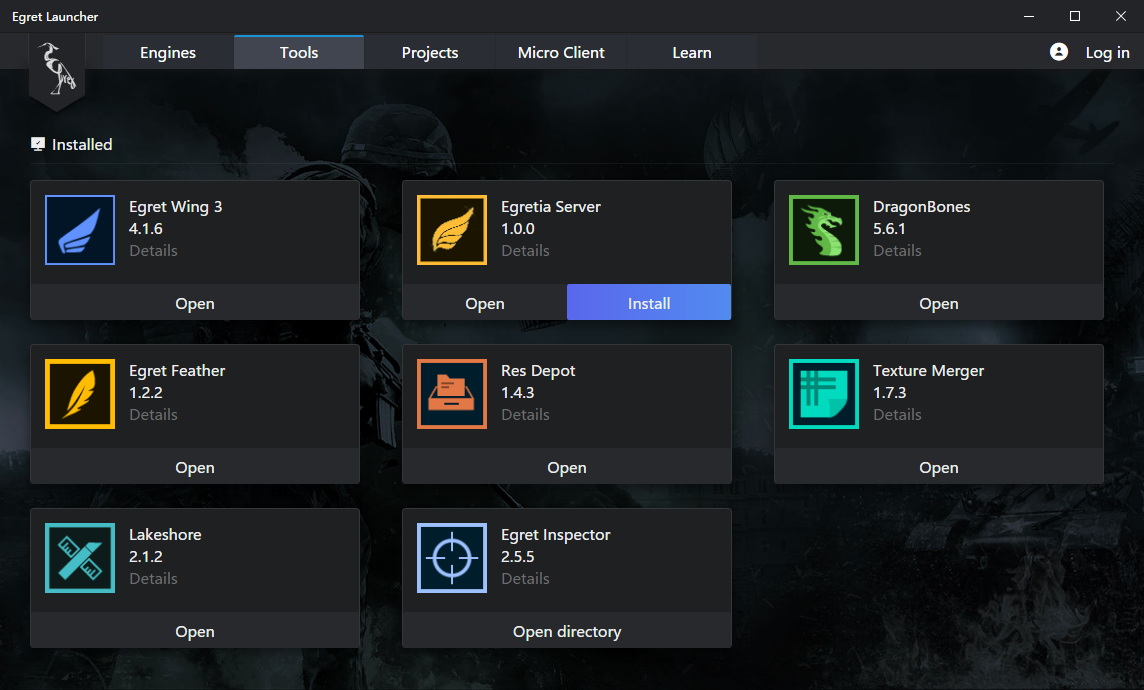View Details for Egretia Server
Viewport: 1144px width, 690px height.
point(525,250)
